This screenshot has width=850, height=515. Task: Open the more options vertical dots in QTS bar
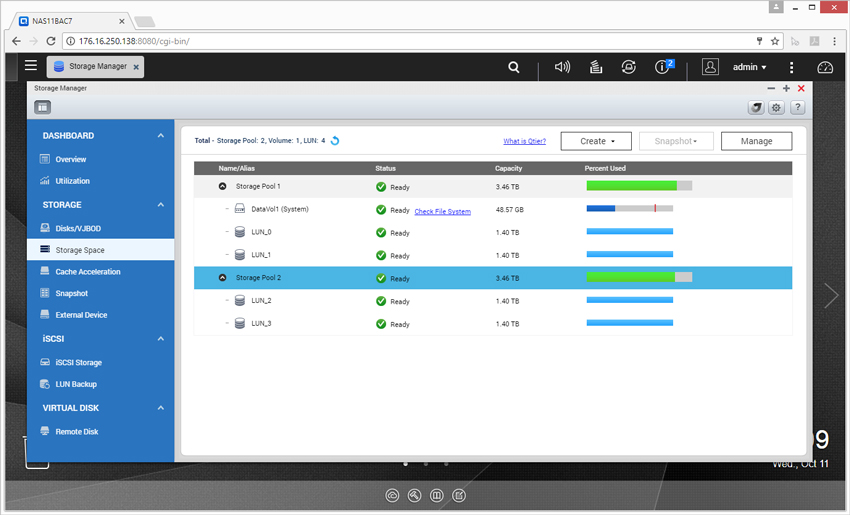(791, 67)
